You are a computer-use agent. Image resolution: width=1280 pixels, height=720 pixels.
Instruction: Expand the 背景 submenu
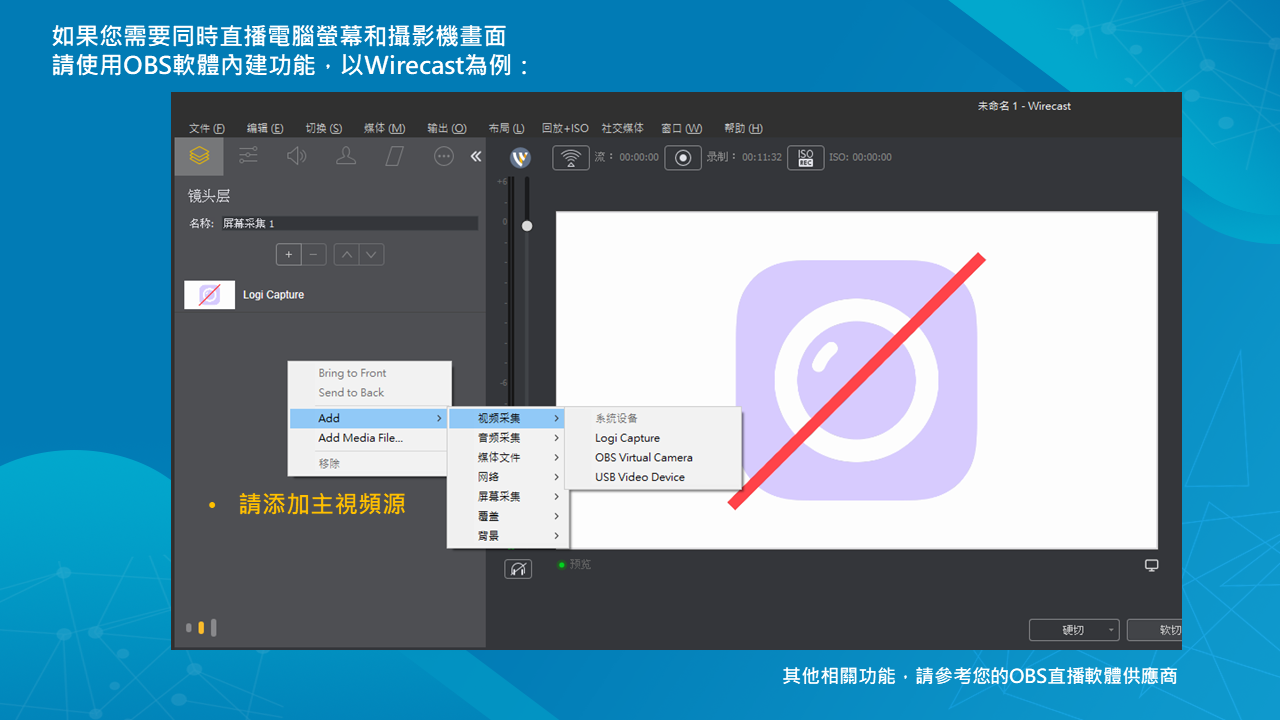[507, 536]
